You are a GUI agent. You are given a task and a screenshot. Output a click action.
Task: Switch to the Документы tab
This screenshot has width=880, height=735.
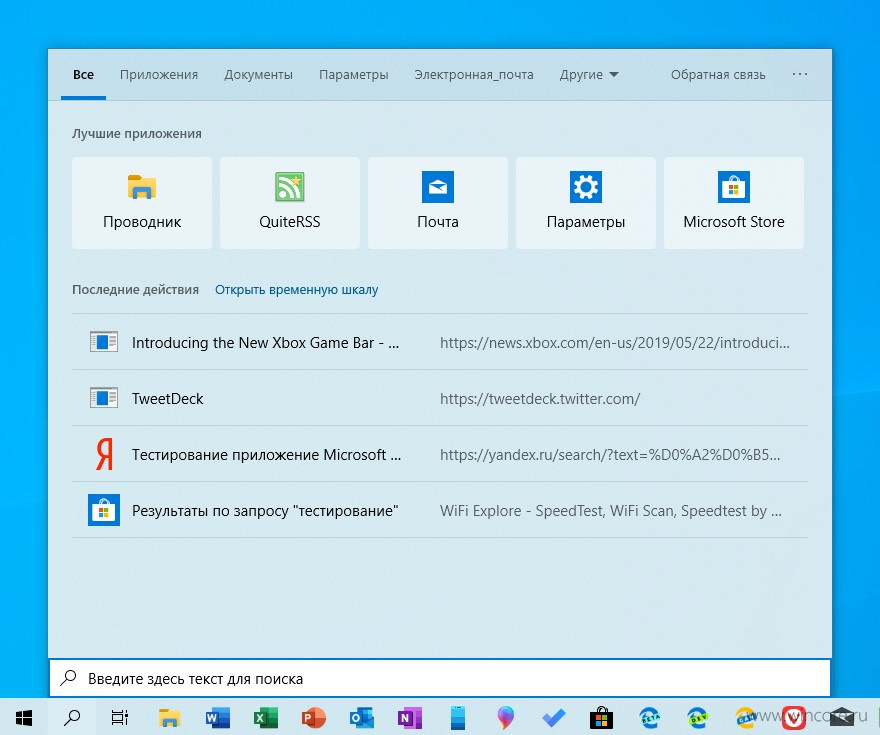(x=258, y=75)
